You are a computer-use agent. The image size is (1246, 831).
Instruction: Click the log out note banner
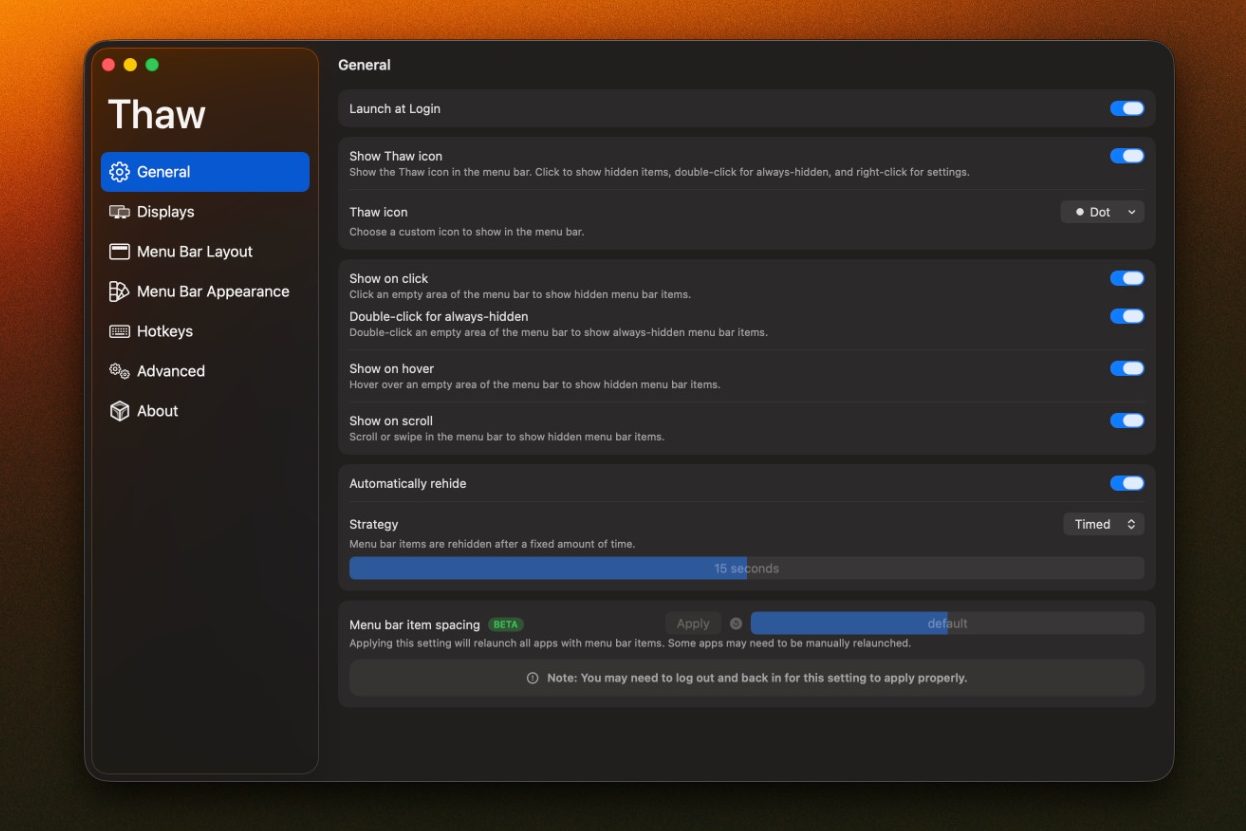746,677
